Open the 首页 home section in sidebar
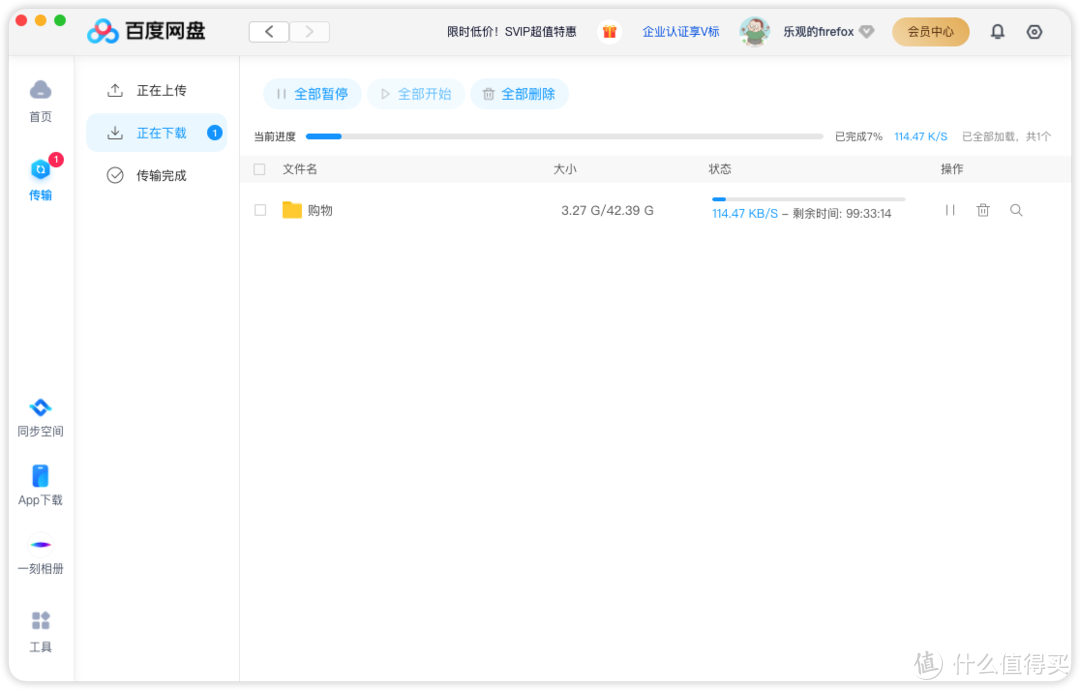 point(40,100)
